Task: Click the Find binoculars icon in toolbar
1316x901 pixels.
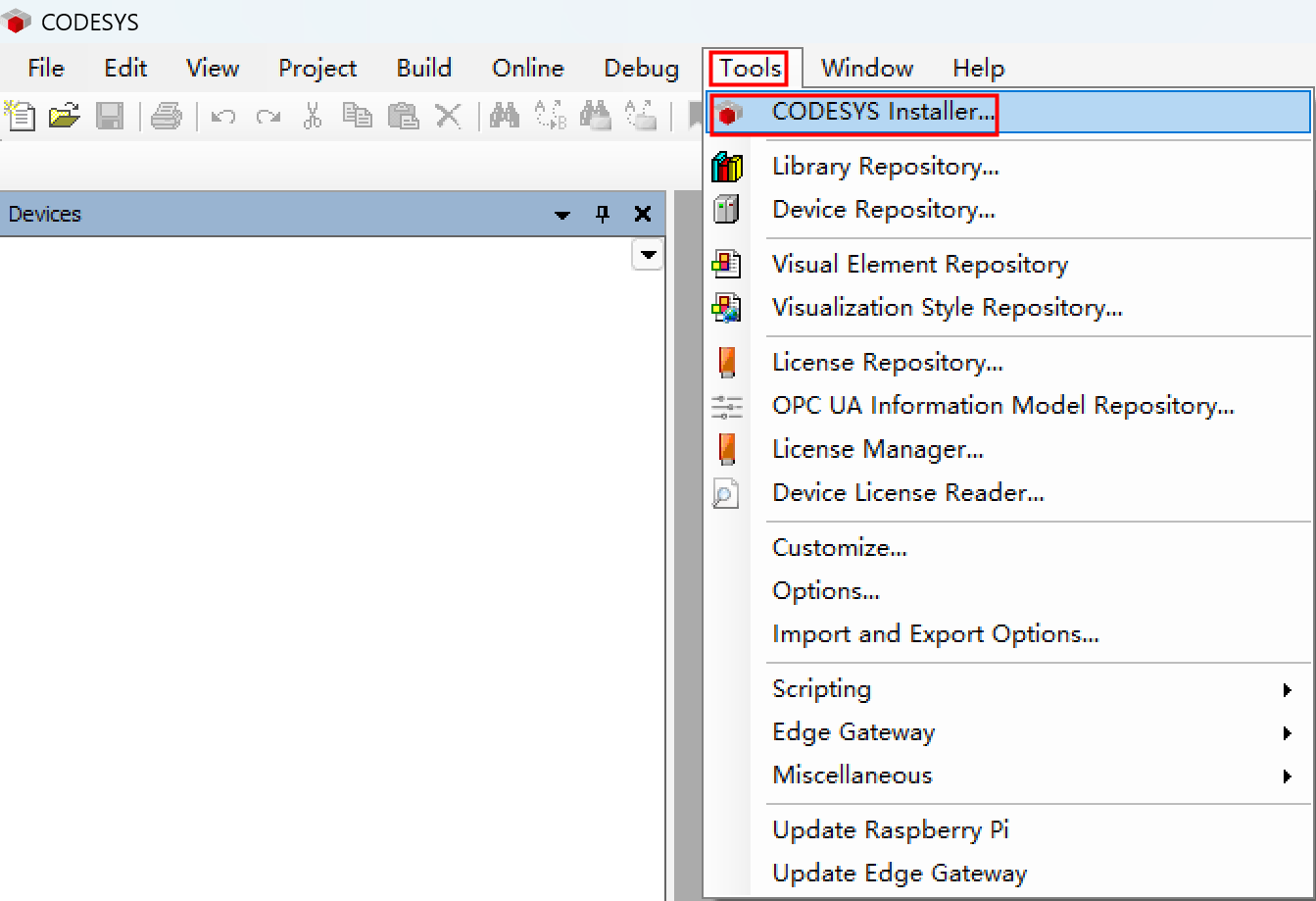Action: [x=505, y=116]
